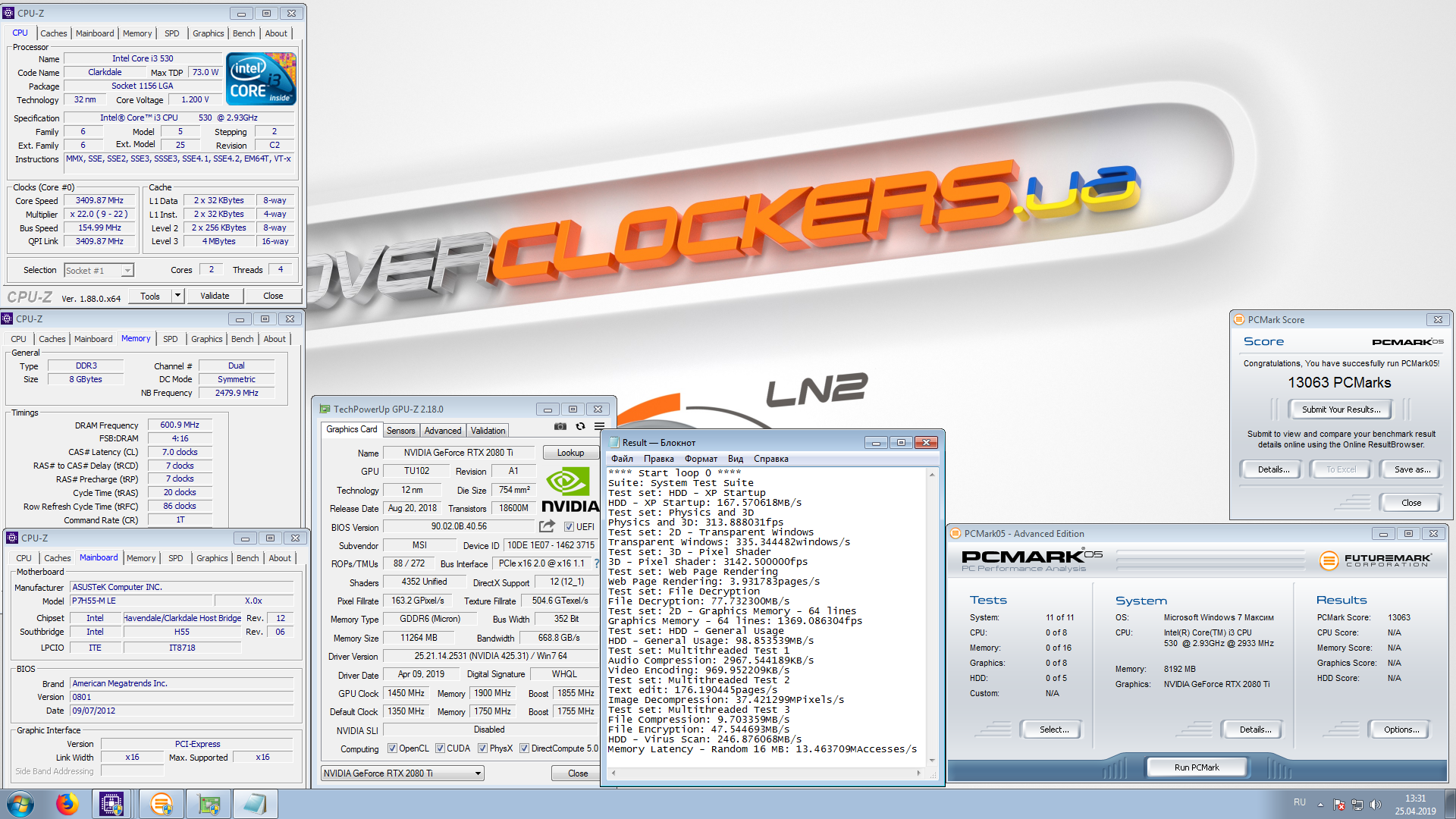Screen dimensions: 1456x819
Task: Click the Details... button in PCMark Score
Action: pyautogui.click(x=1273, y=469)
